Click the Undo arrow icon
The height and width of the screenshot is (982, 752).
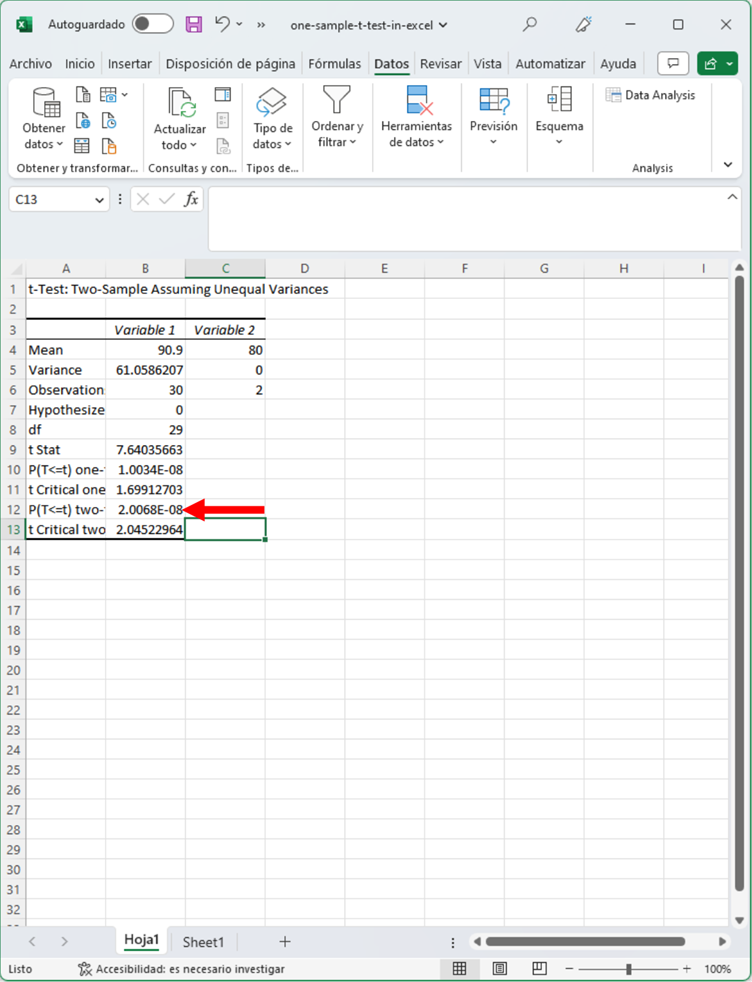click(x=222, y=24)
